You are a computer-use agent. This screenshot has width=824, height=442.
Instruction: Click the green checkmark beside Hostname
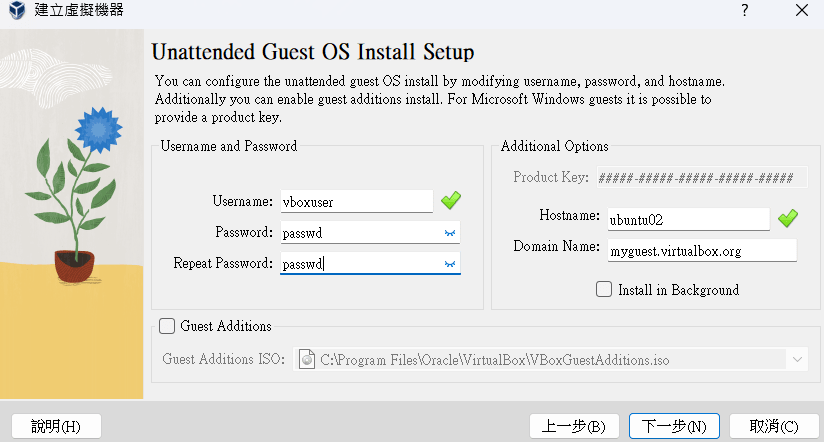[x=787, y=217]
